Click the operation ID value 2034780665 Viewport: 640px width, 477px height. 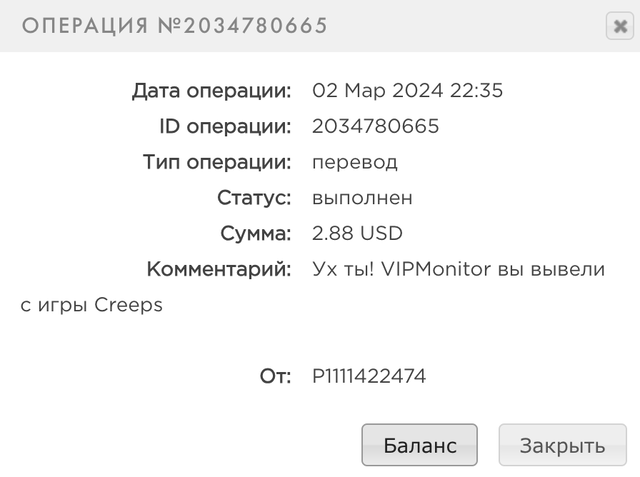376,126
